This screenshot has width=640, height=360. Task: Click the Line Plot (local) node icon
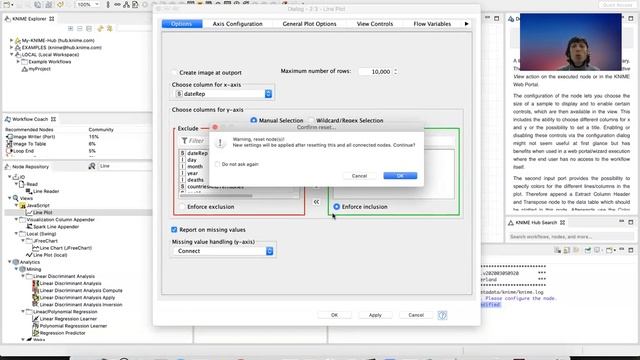(29, 255)
